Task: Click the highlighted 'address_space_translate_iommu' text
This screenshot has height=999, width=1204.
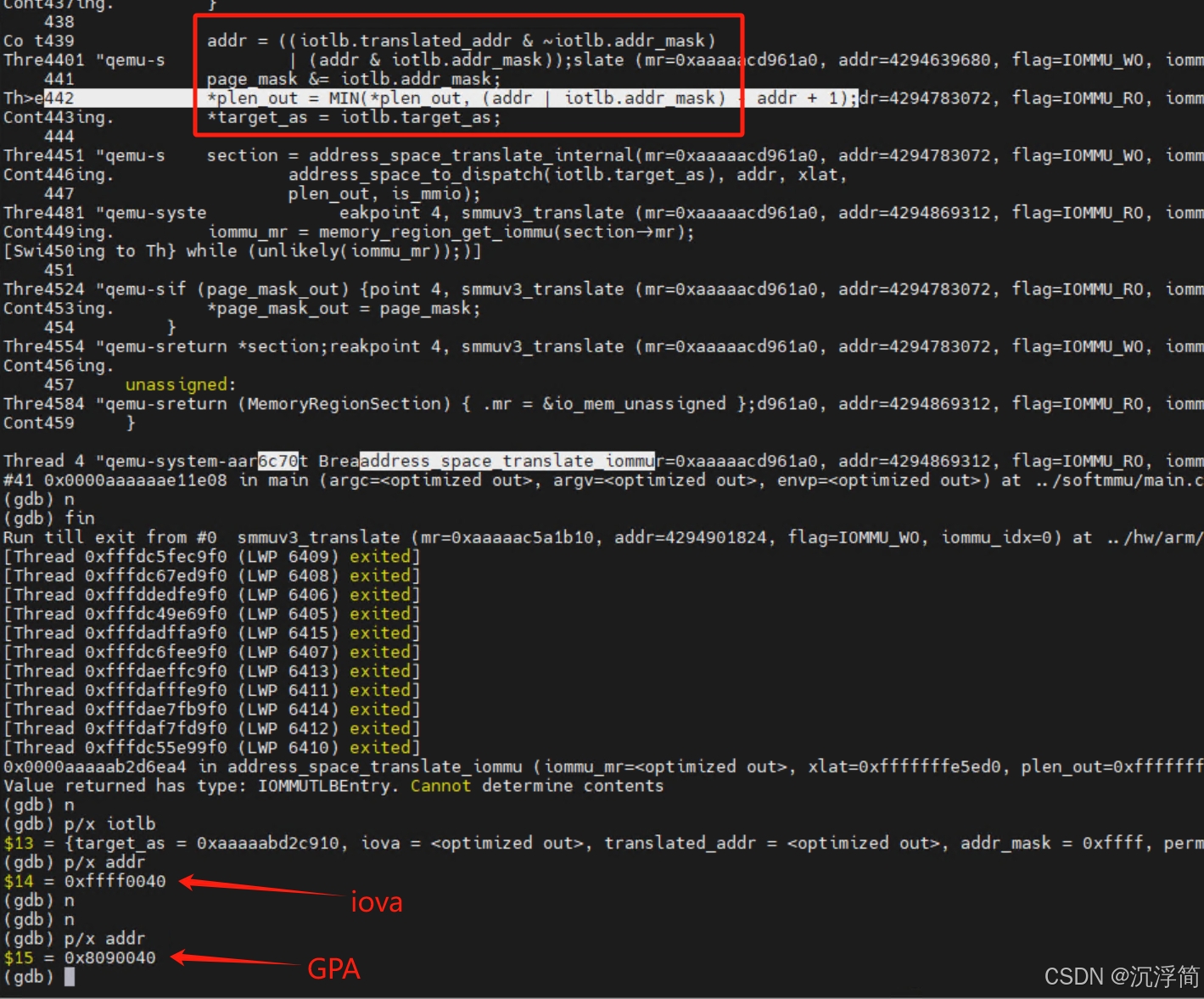Action: pyautogui.click(x=506, y=460)
